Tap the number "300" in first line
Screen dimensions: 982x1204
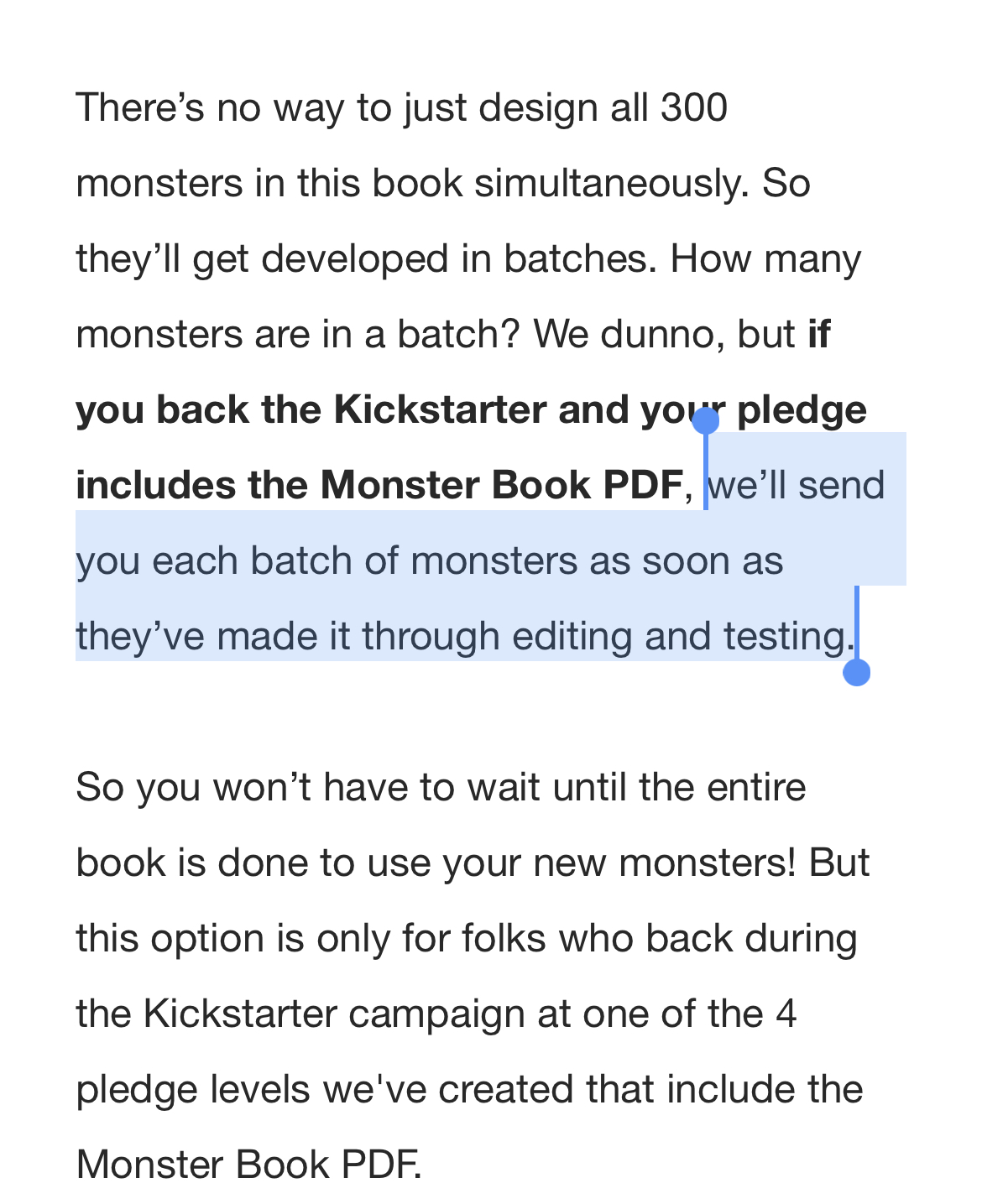coord(694,108)
